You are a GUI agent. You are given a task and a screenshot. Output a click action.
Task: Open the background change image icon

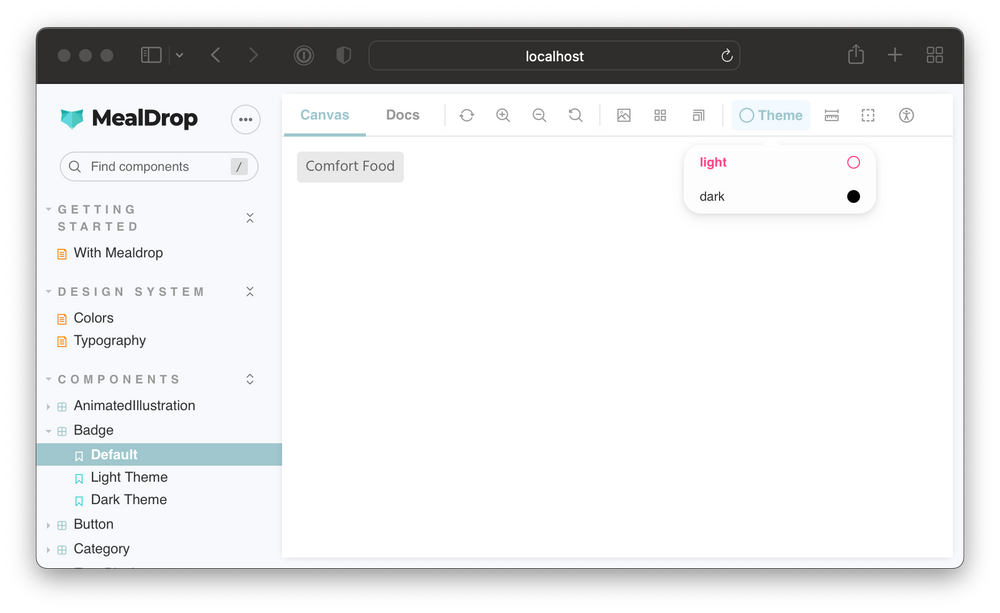click(624, 115)
